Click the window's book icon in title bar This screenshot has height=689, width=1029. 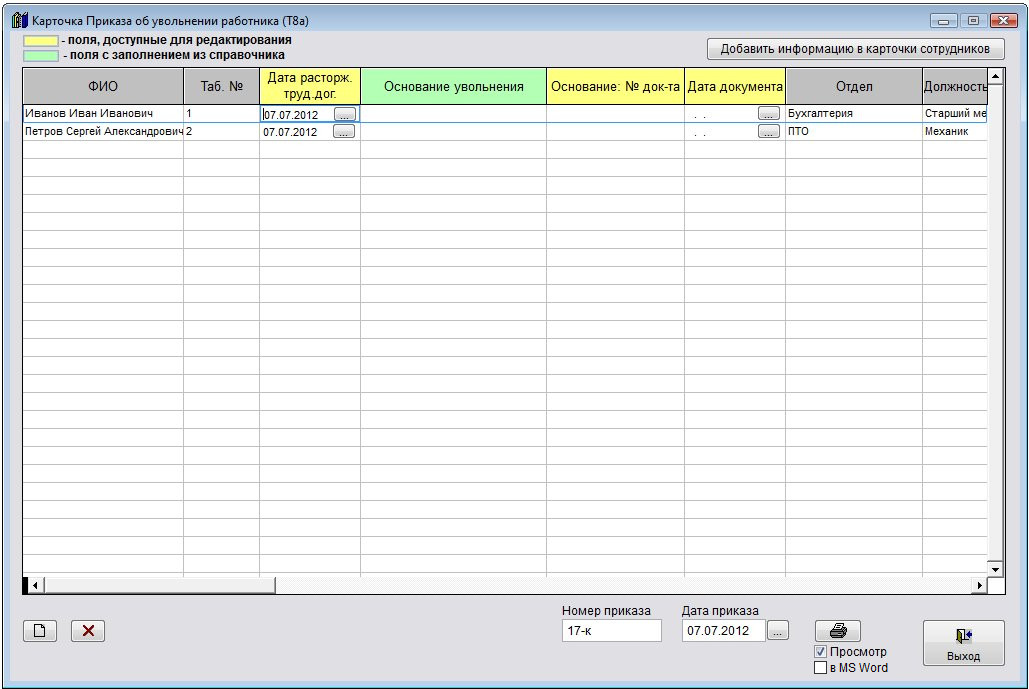[20, 20]
